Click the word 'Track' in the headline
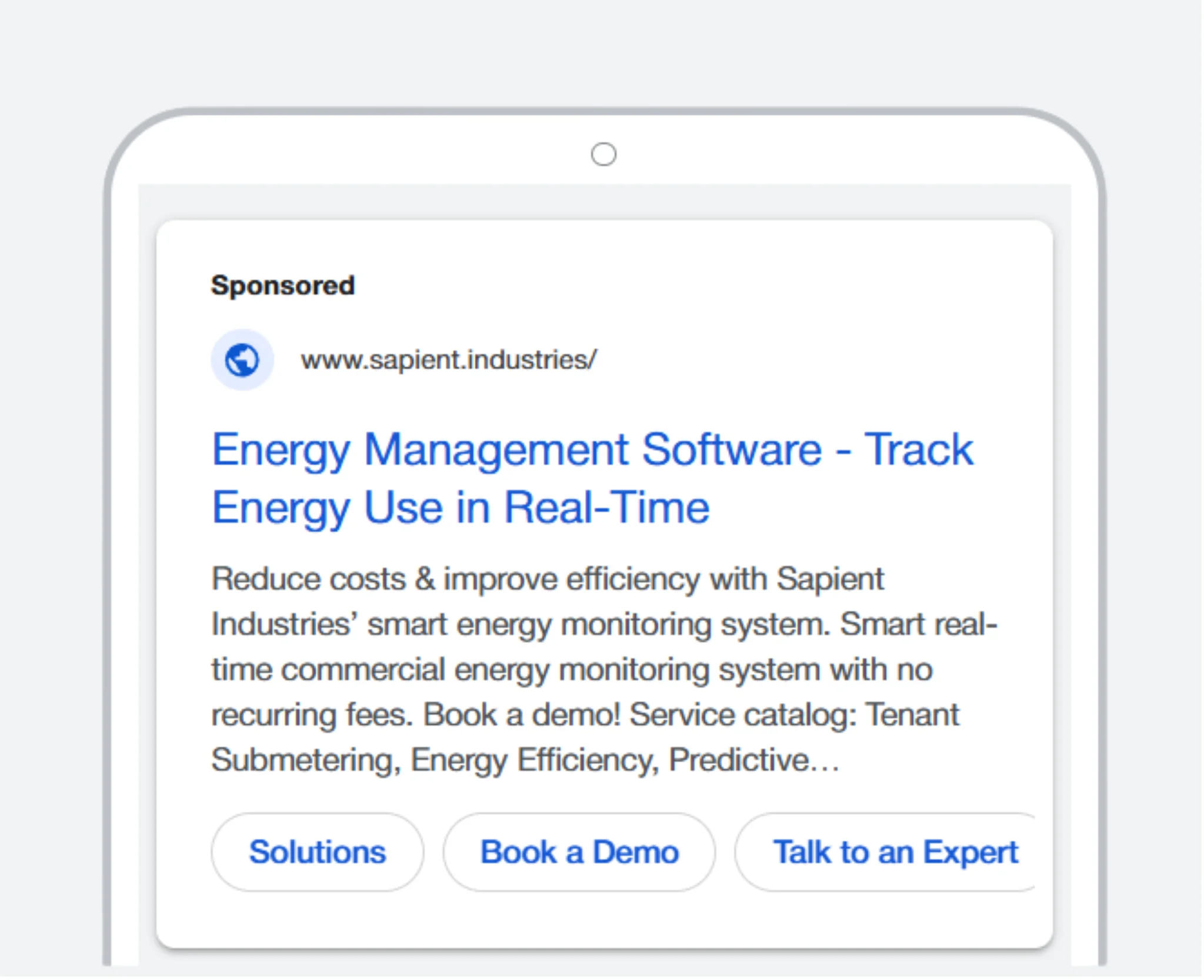This screenshot has width=1204, height=980. pyautogui.click(x=918, y=450)
